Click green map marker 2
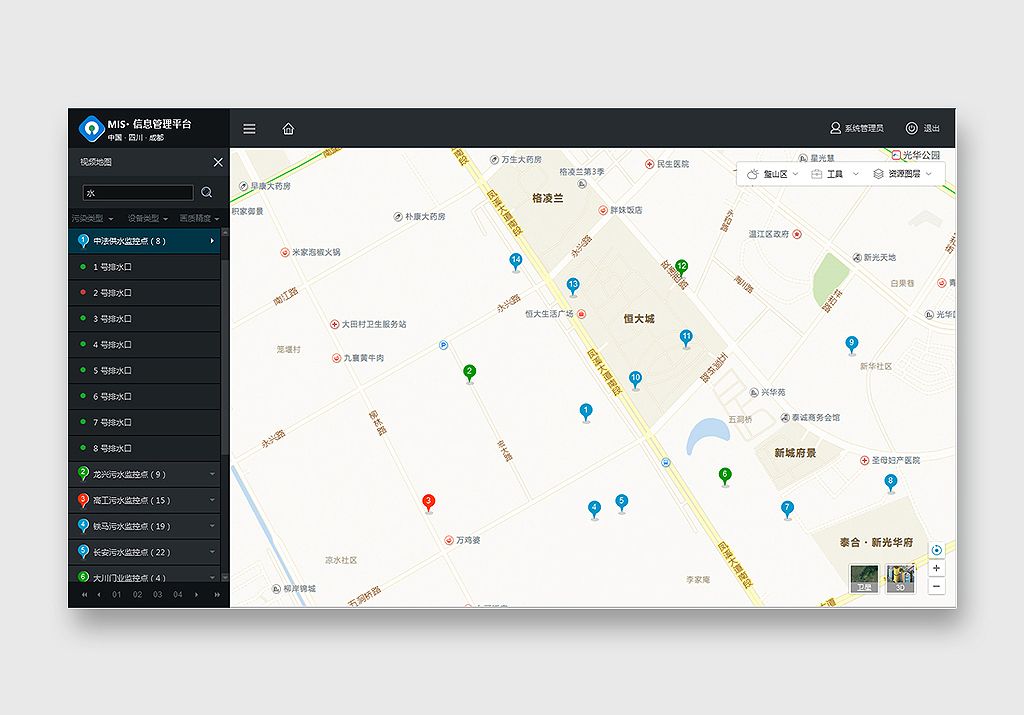Viewport: 1024px width, 715px height. (470, 373)
